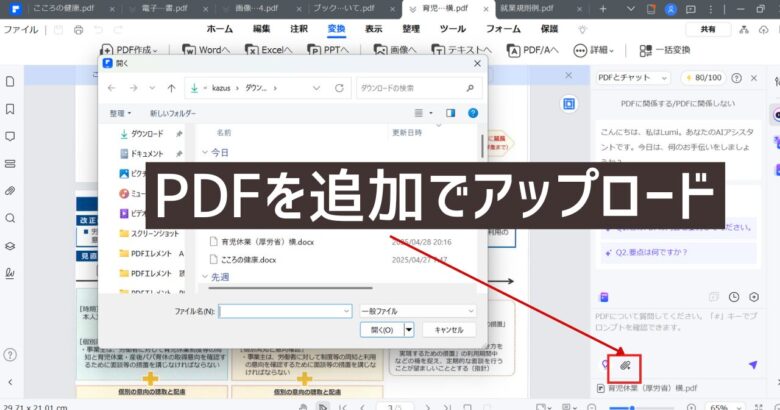Open the 一般ファイル file type dropdown

click(x=417, y=311)
